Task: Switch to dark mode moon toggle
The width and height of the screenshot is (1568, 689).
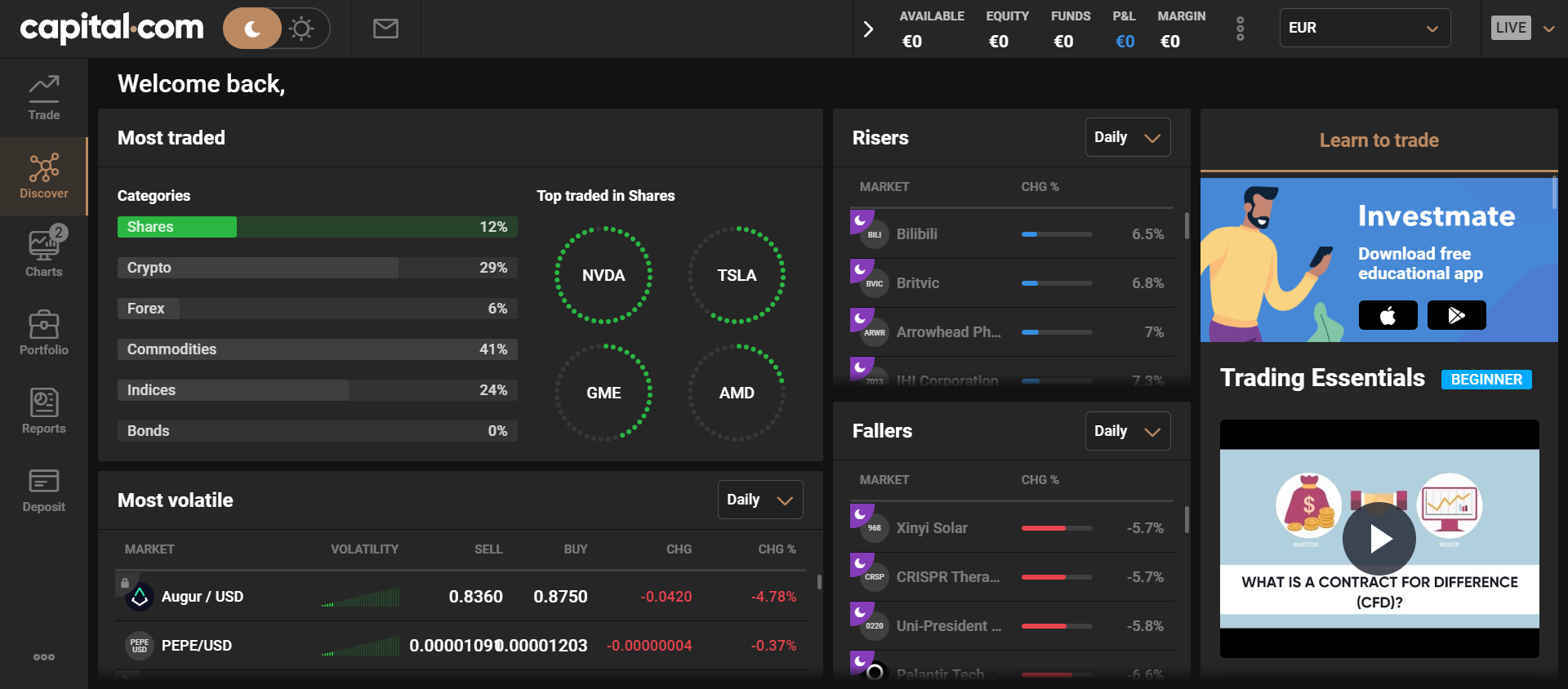Action: click(252, 29)
